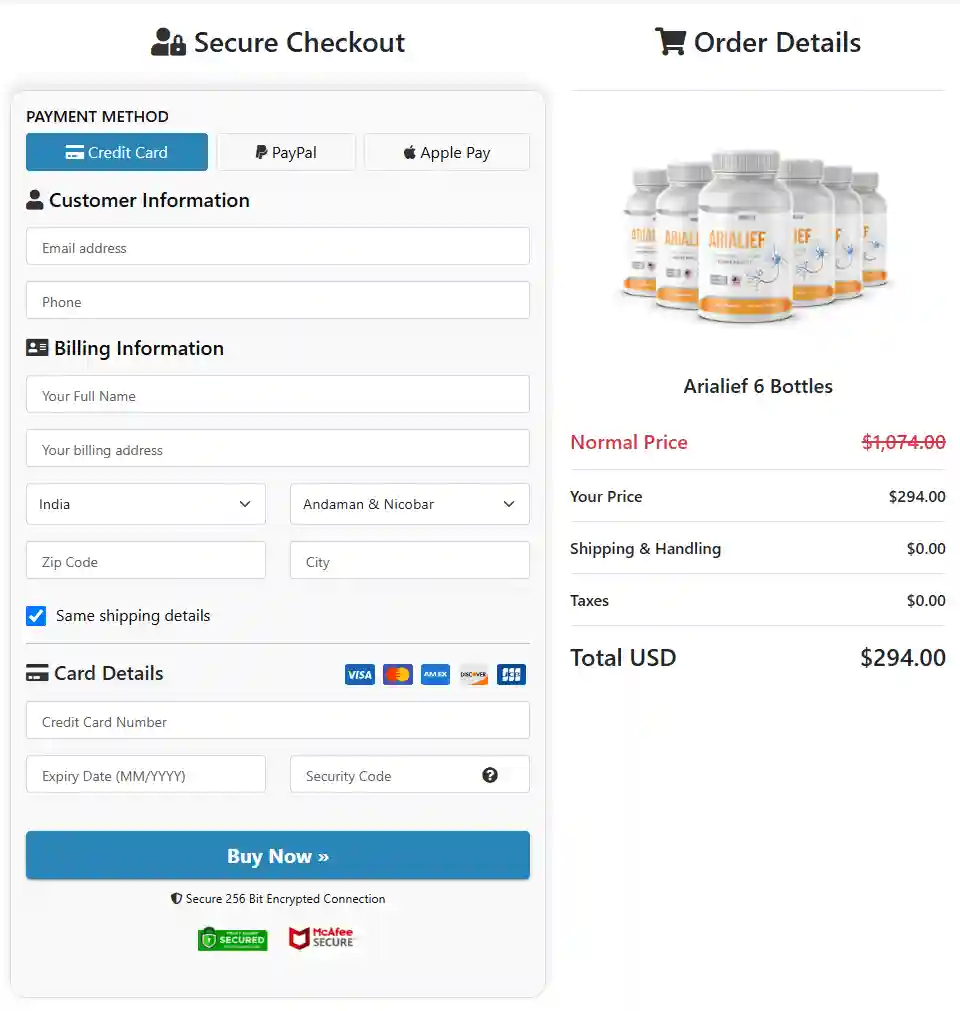Screen dimensions: 960x1011
Task: Open the country dropdown showing India
Action: (x=145, y=504)
